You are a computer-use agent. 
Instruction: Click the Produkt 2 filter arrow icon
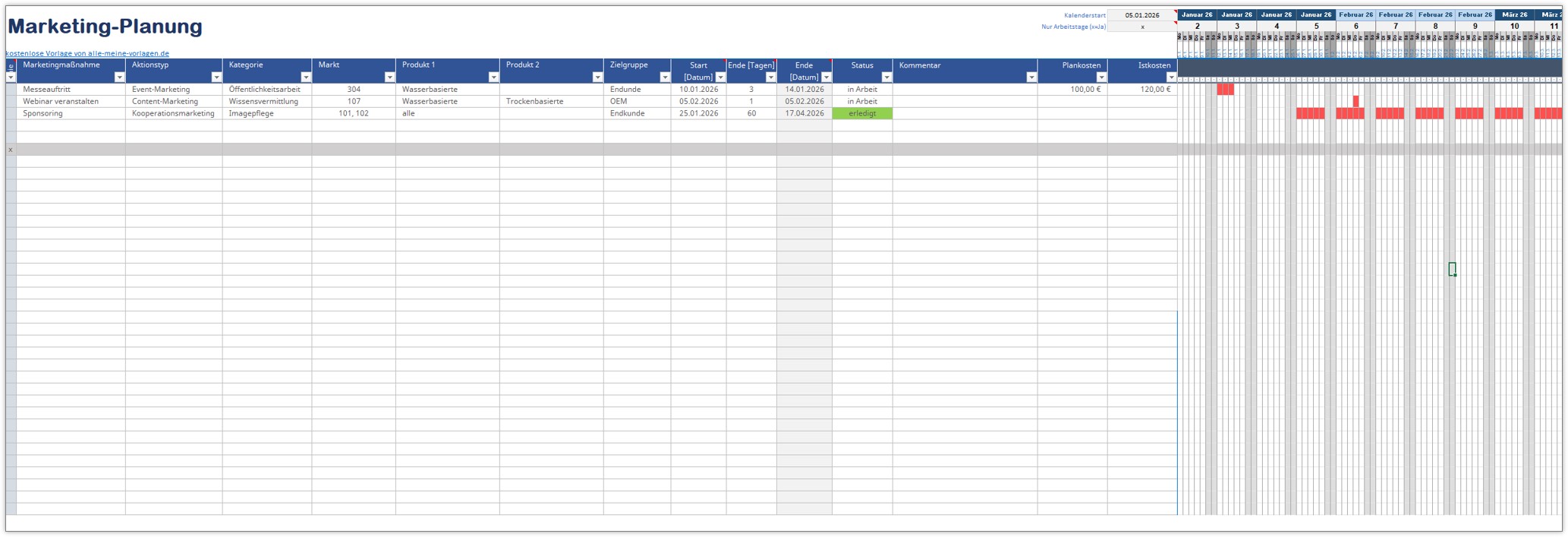(x=597, y=77)
